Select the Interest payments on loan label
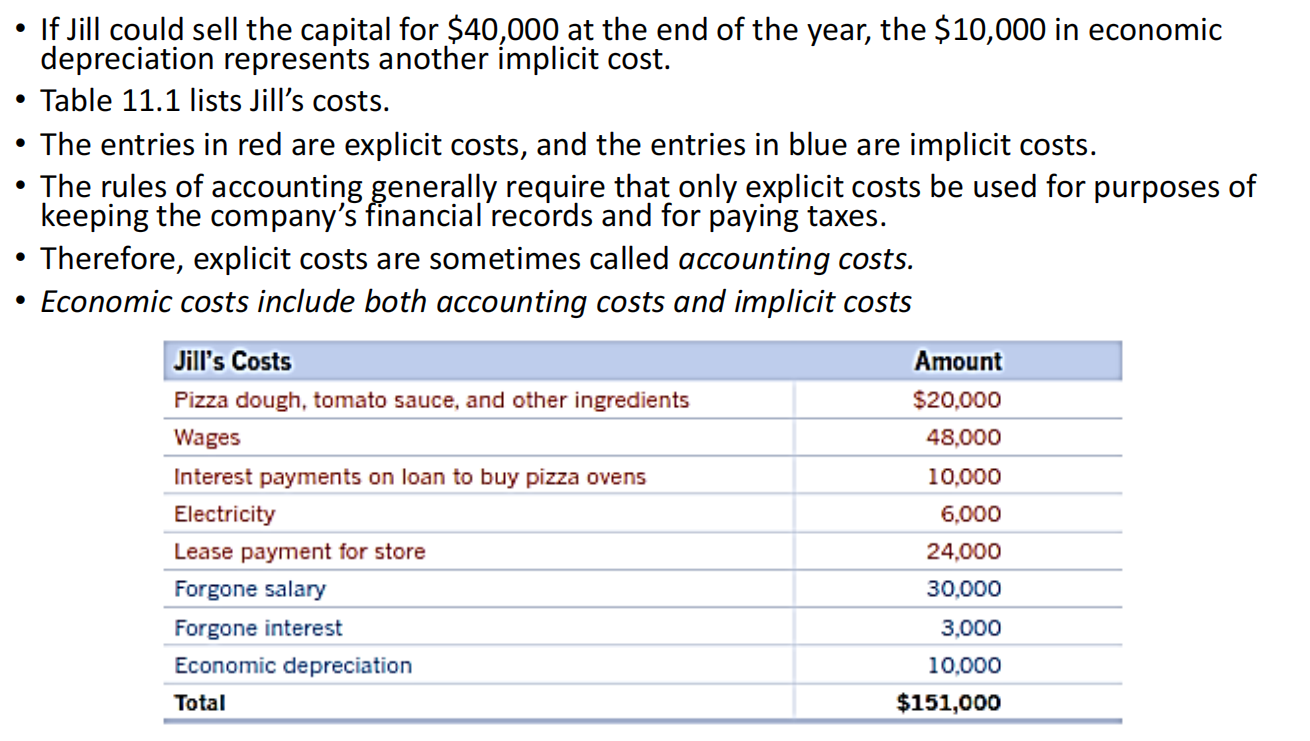The height and width of the screenshot is (741, 1310). point(410,476)
